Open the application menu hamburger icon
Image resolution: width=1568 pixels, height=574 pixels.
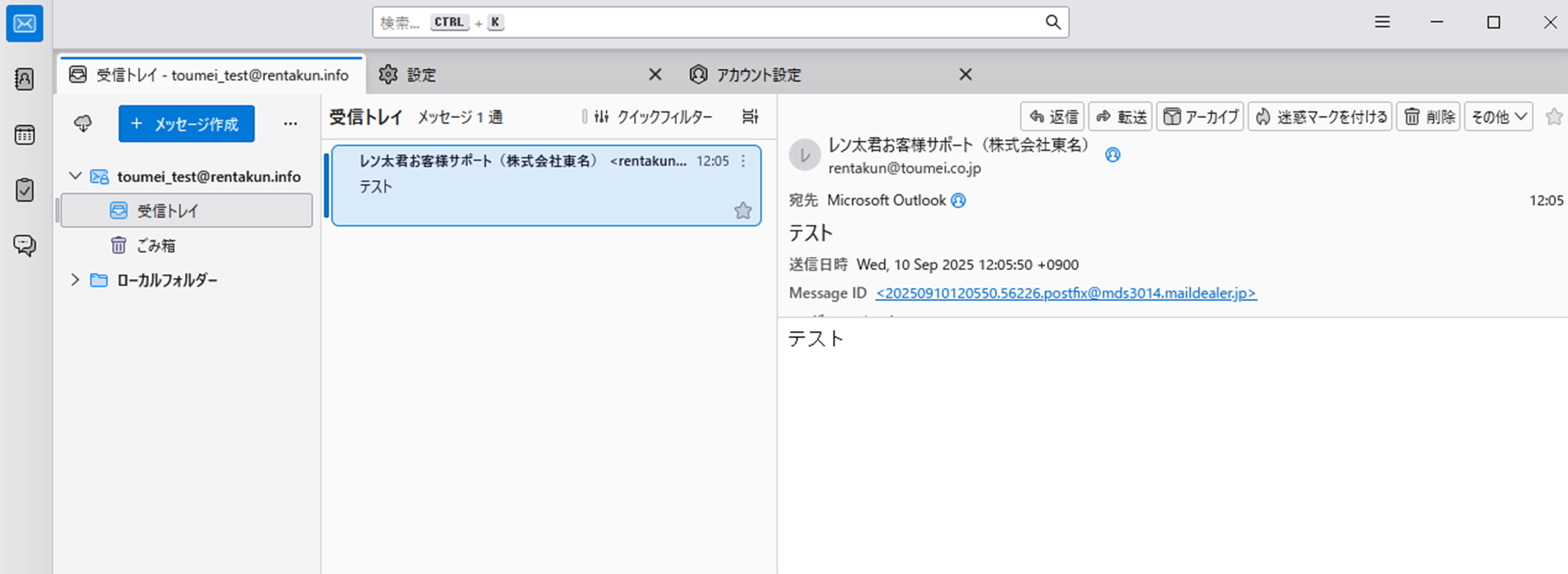[x=1383, y=23]
